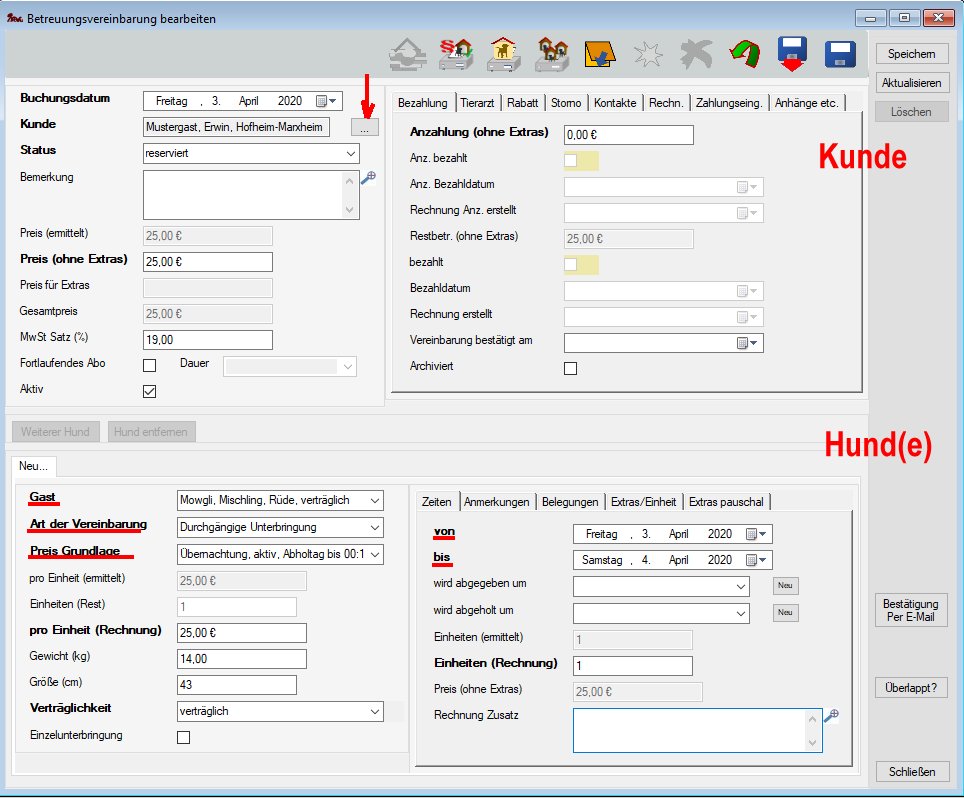The width and height of the screenshot is (964, 798).
Task: Click the ellipsis button next to Kunde
Action: coord(365,128)
